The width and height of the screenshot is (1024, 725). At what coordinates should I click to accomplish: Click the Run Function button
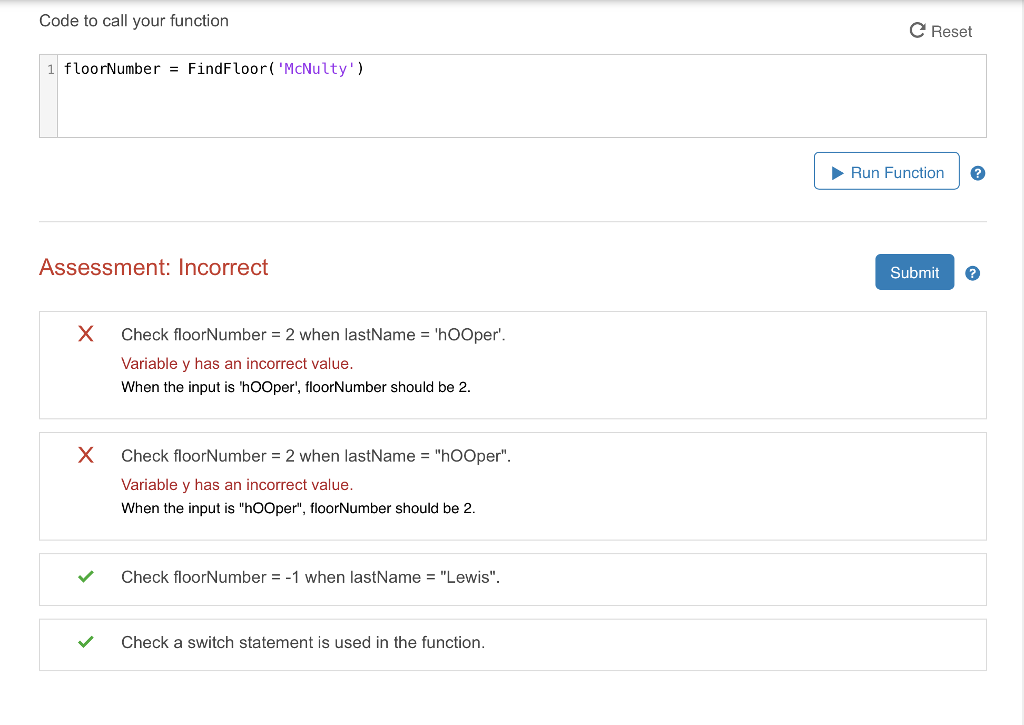(x=886, y=171)
